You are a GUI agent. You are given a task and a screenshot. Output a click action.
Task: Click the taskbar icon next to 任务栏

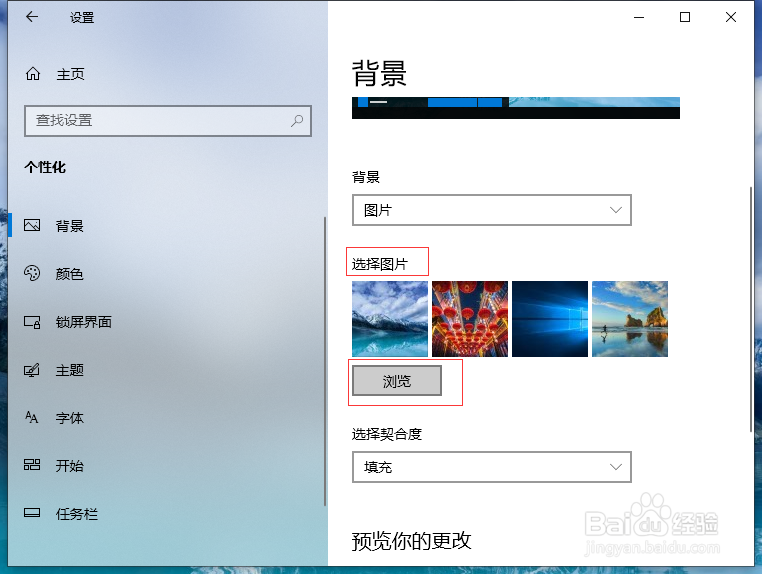[32, 513]
